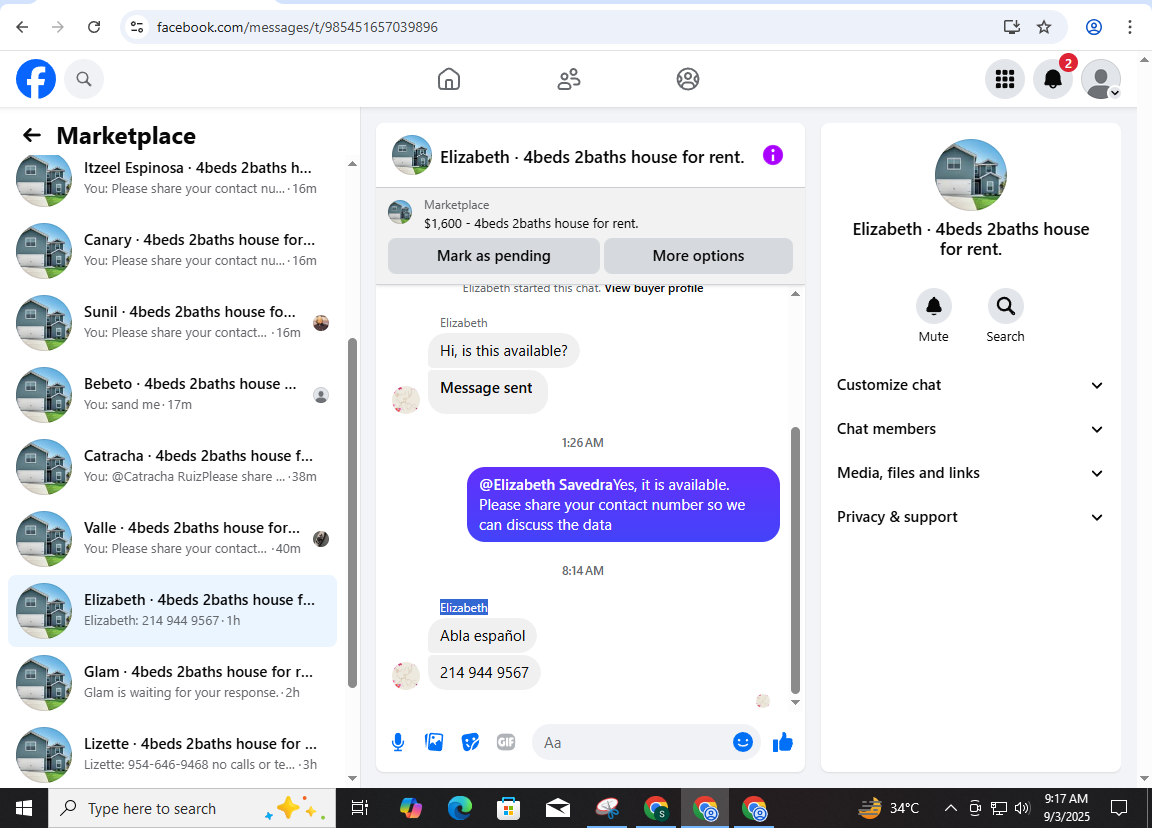Bookmark this page with star icon
The height and width of the screenshot is (828, 1152).
[x=1044, y=27]
